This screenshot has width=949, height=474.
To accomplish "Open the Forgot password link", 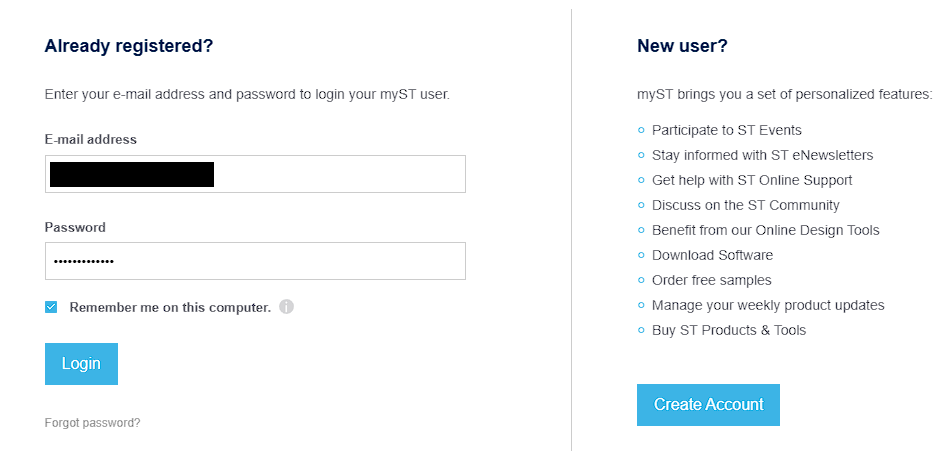I will [92, 423].
